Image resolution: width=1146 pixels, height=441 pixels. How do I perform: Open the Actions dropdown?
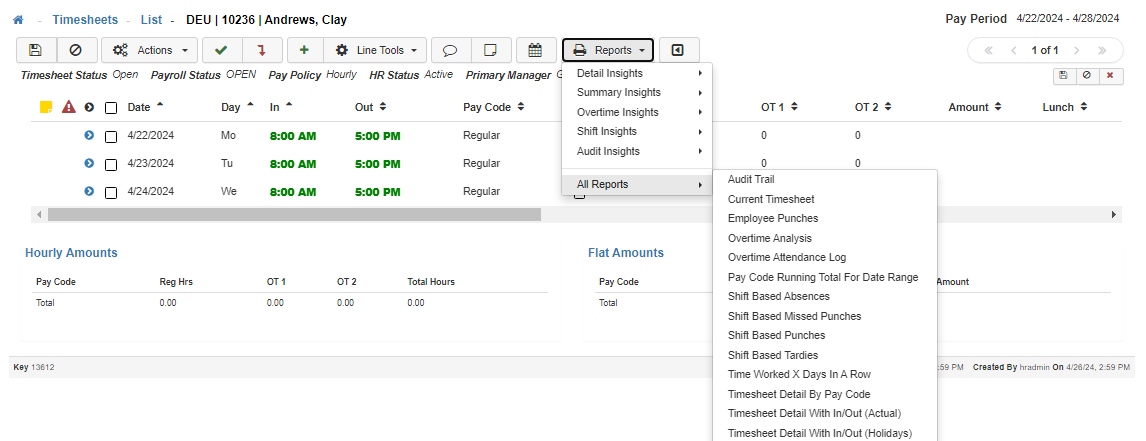coord(150,50)
